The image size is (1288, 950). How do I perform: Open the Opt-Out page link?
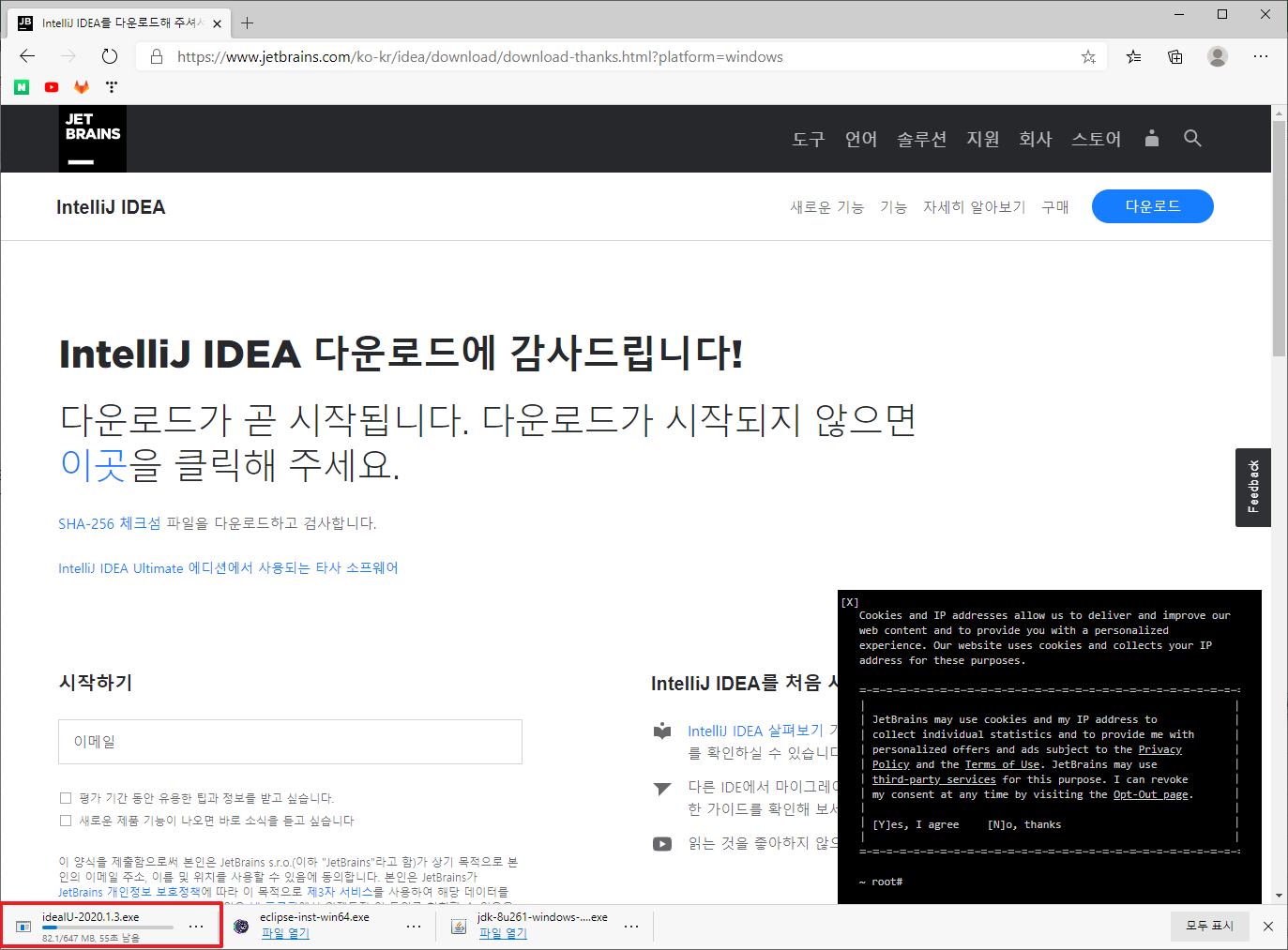[1151, 795]
